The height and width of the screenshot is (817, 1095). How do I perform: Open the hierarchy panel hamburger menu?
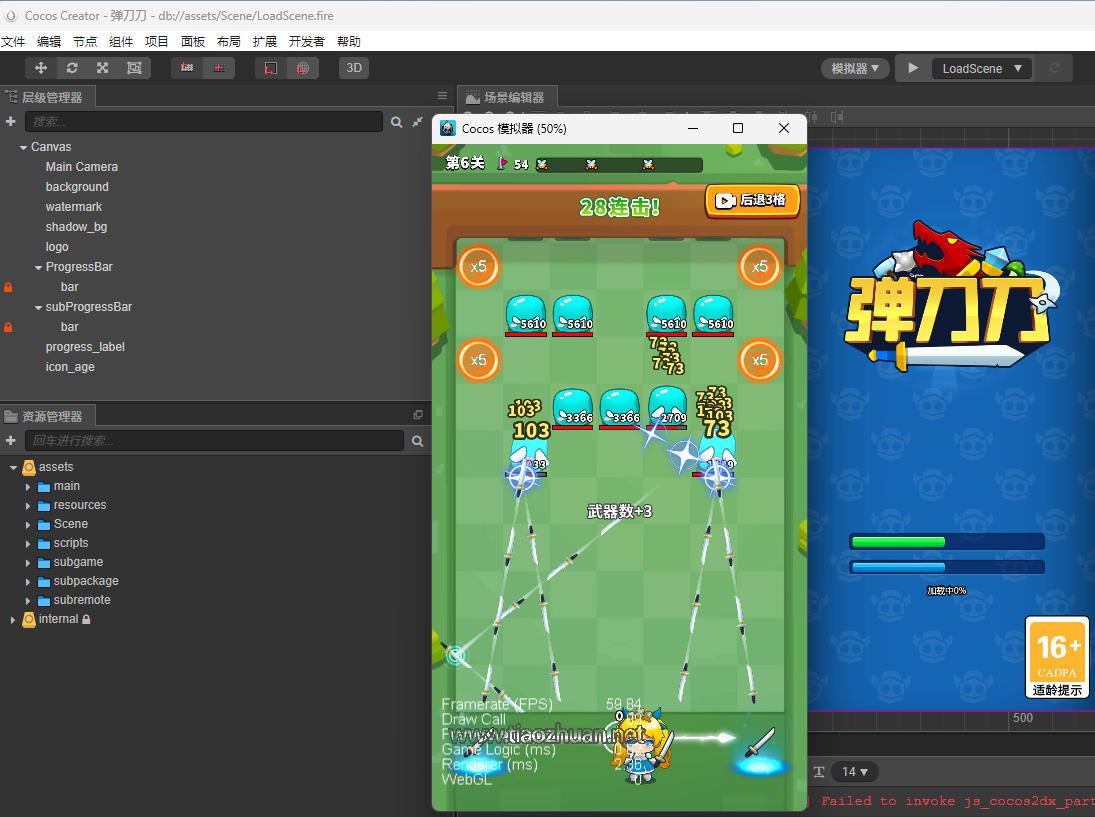[x=442, y=96]
